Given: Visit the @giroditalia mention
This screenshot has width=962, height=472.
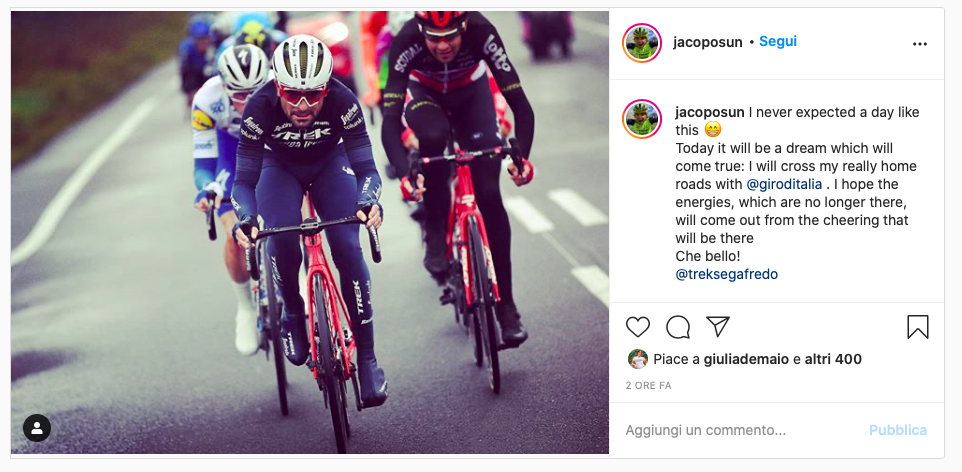Looking at the screenshot, I should pyautogui.click(x=784, y=184).
